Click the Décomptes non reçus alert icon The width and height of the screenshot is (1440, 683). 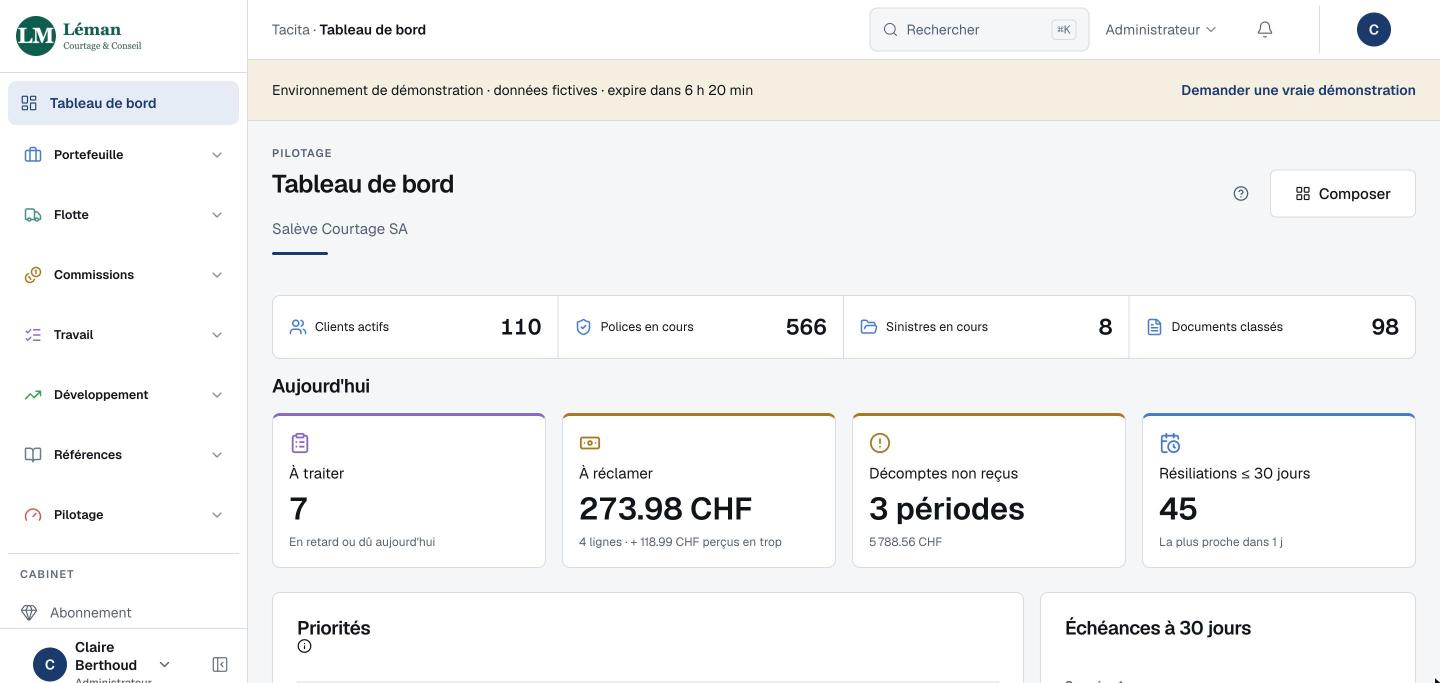880,443
